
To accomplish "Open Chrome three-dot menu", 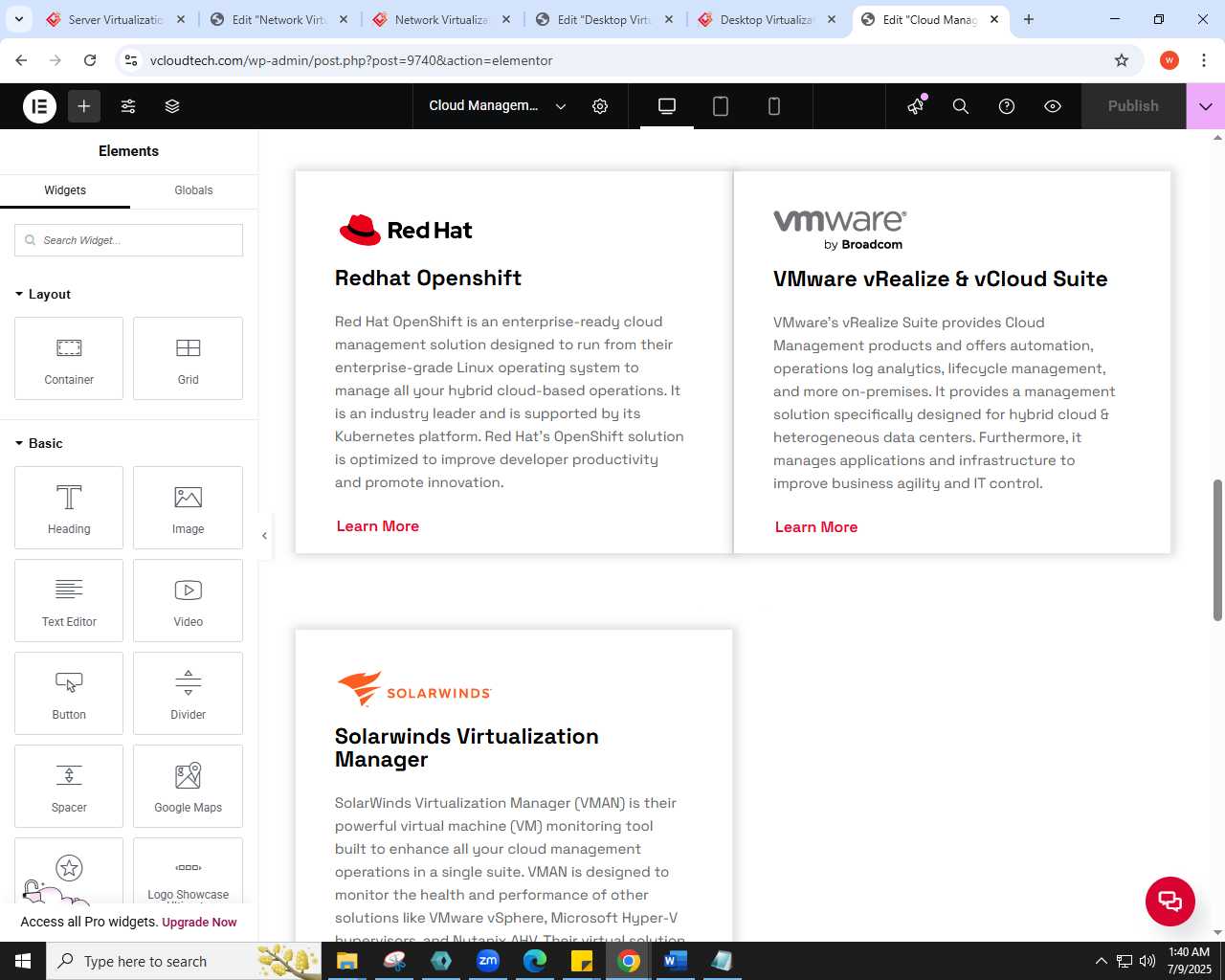I will [1203, 60].
